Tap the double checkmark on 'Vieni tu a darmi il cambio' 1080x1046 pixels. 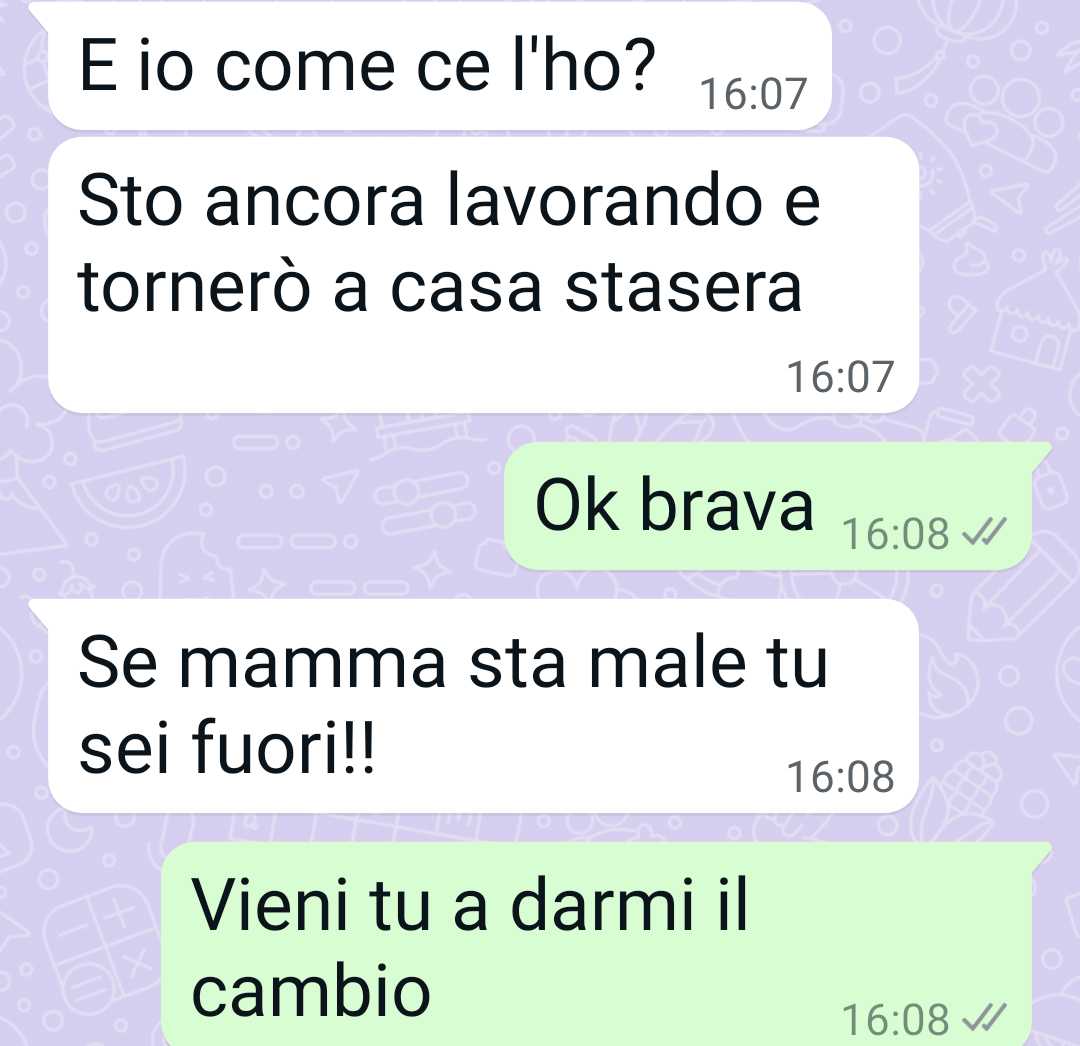(x=984, y=1018)
